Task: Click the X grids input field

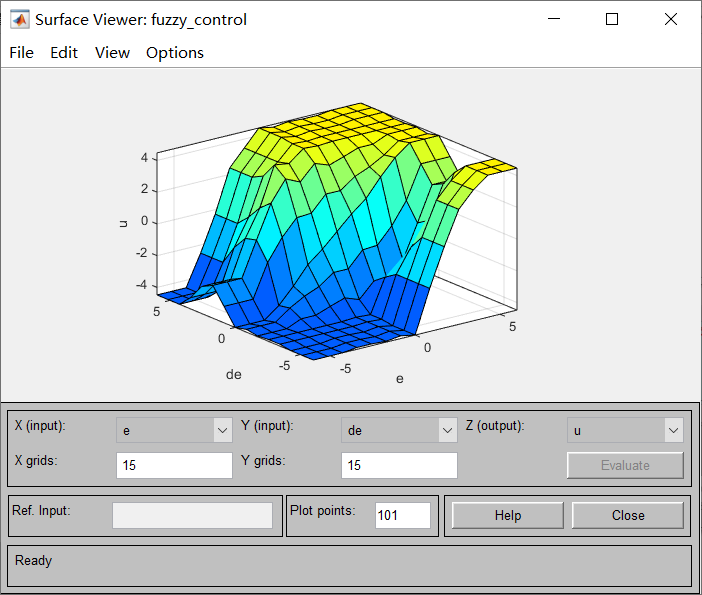Action: point(174,465)
